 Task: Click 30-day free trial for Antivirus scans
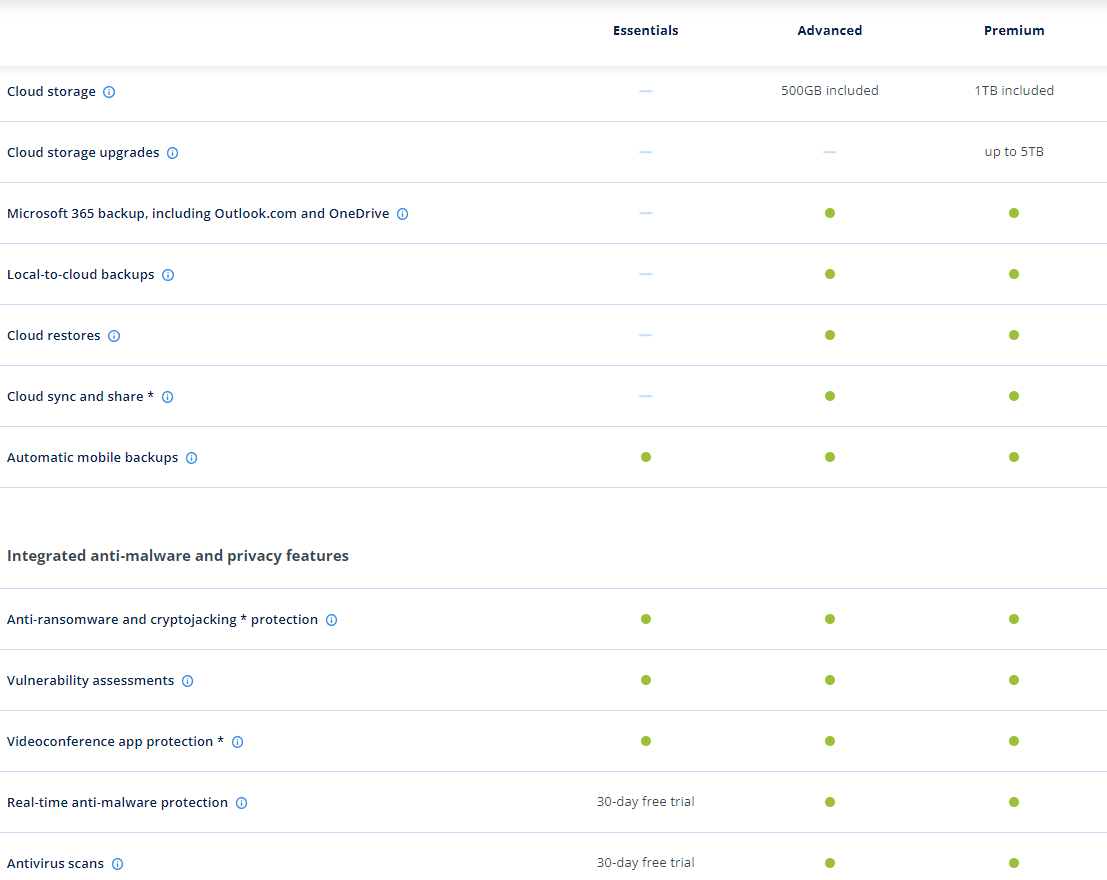point(645,863)
